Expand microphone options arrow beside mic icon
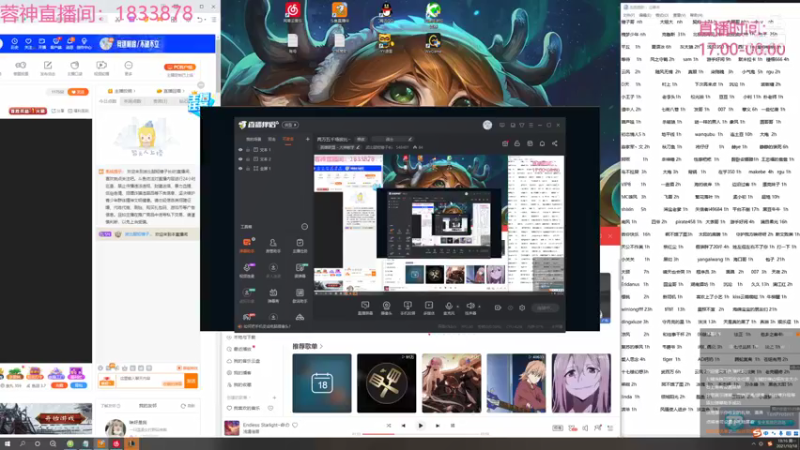Viewport: 800px width, 450px height. (x=458, y=306)
